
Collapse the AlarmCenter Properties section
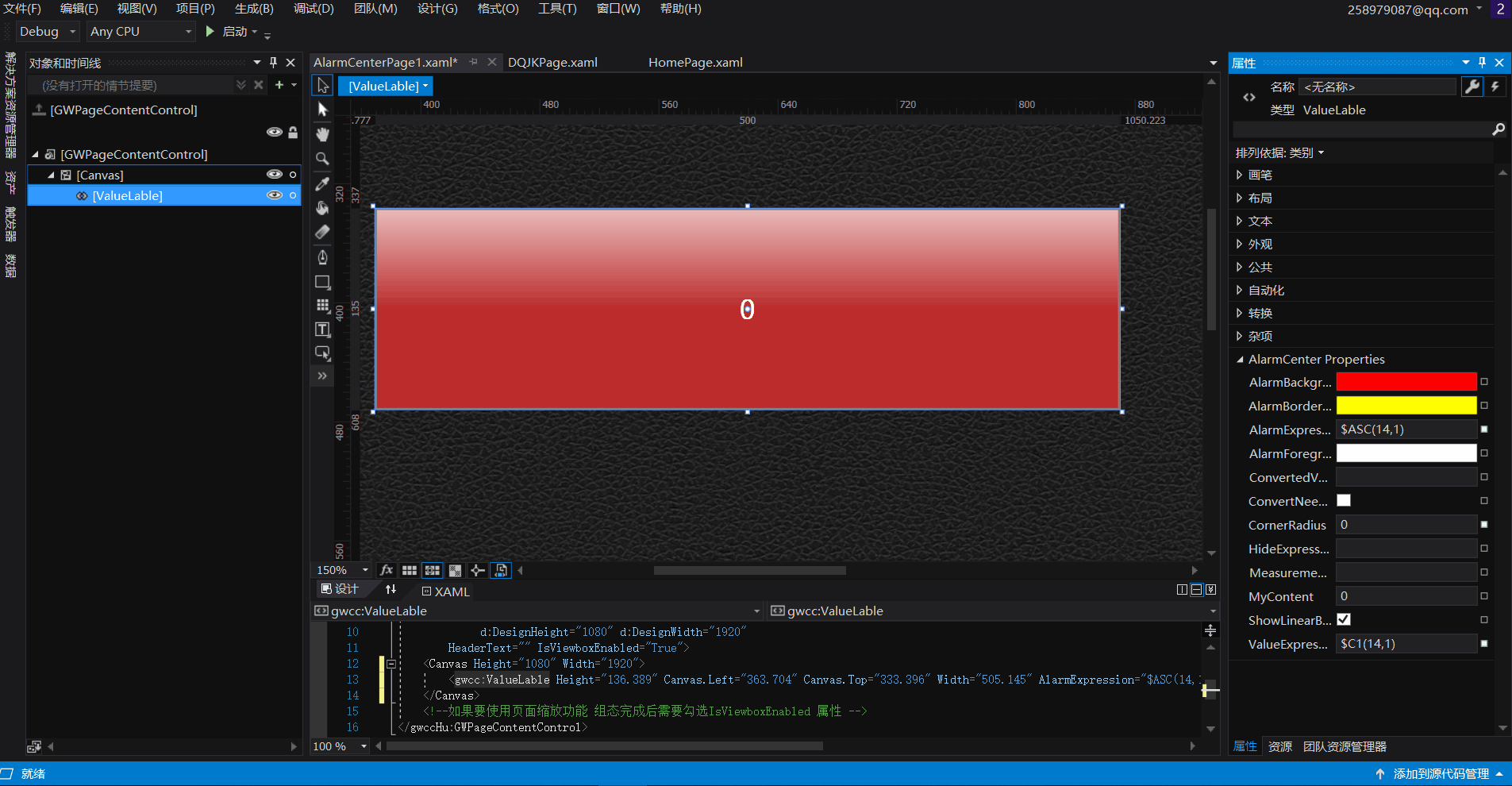[1240, 360]
